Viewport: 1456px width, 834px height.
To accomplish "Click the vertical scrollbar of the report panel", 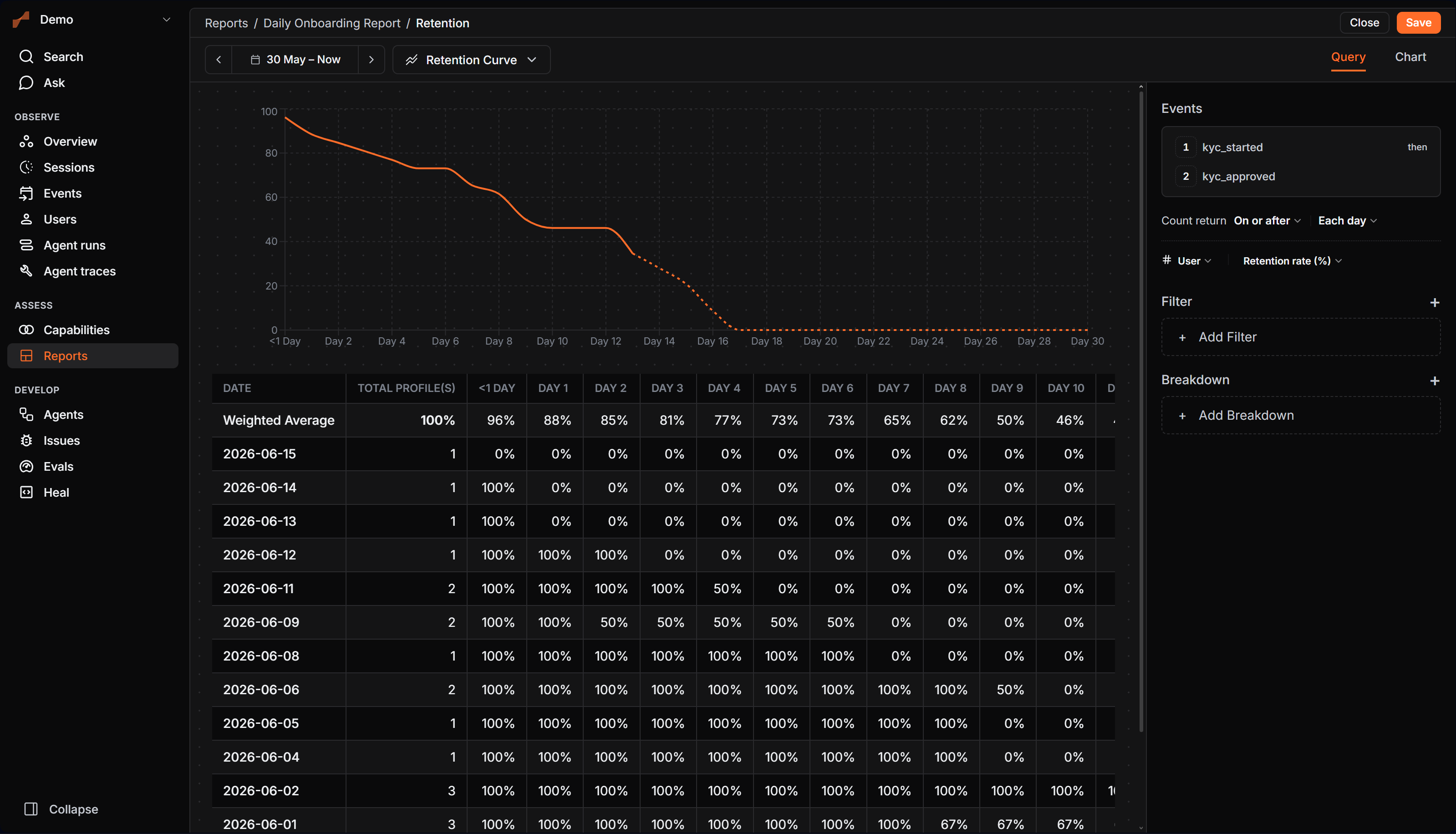I will click(1141, 410).
